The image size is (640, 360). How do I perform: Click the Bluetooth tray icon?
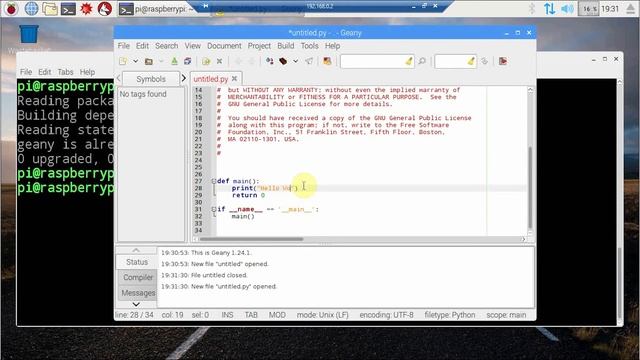[x=531, y=9]
